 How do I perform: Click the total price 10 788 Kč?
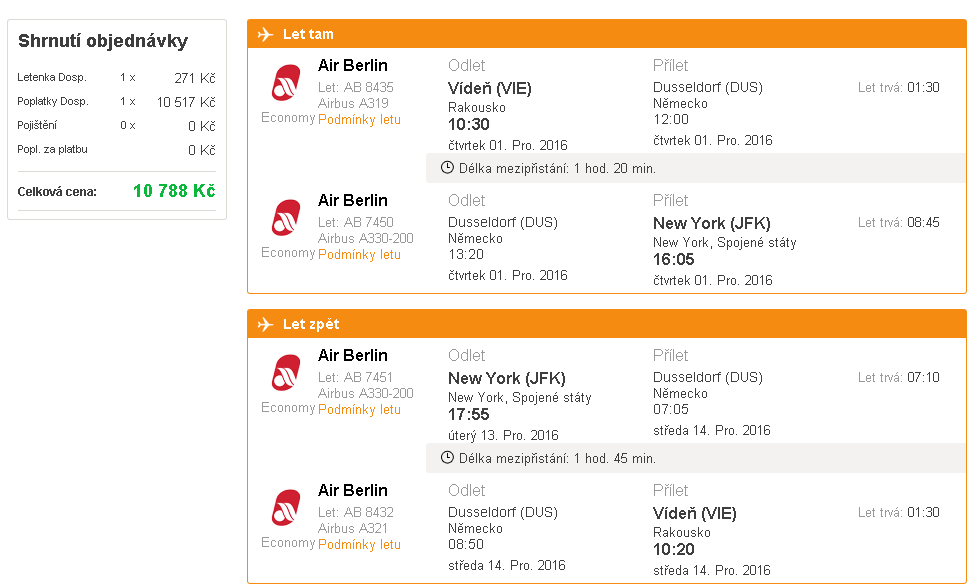pyautogui.click(x=174, y=191)
